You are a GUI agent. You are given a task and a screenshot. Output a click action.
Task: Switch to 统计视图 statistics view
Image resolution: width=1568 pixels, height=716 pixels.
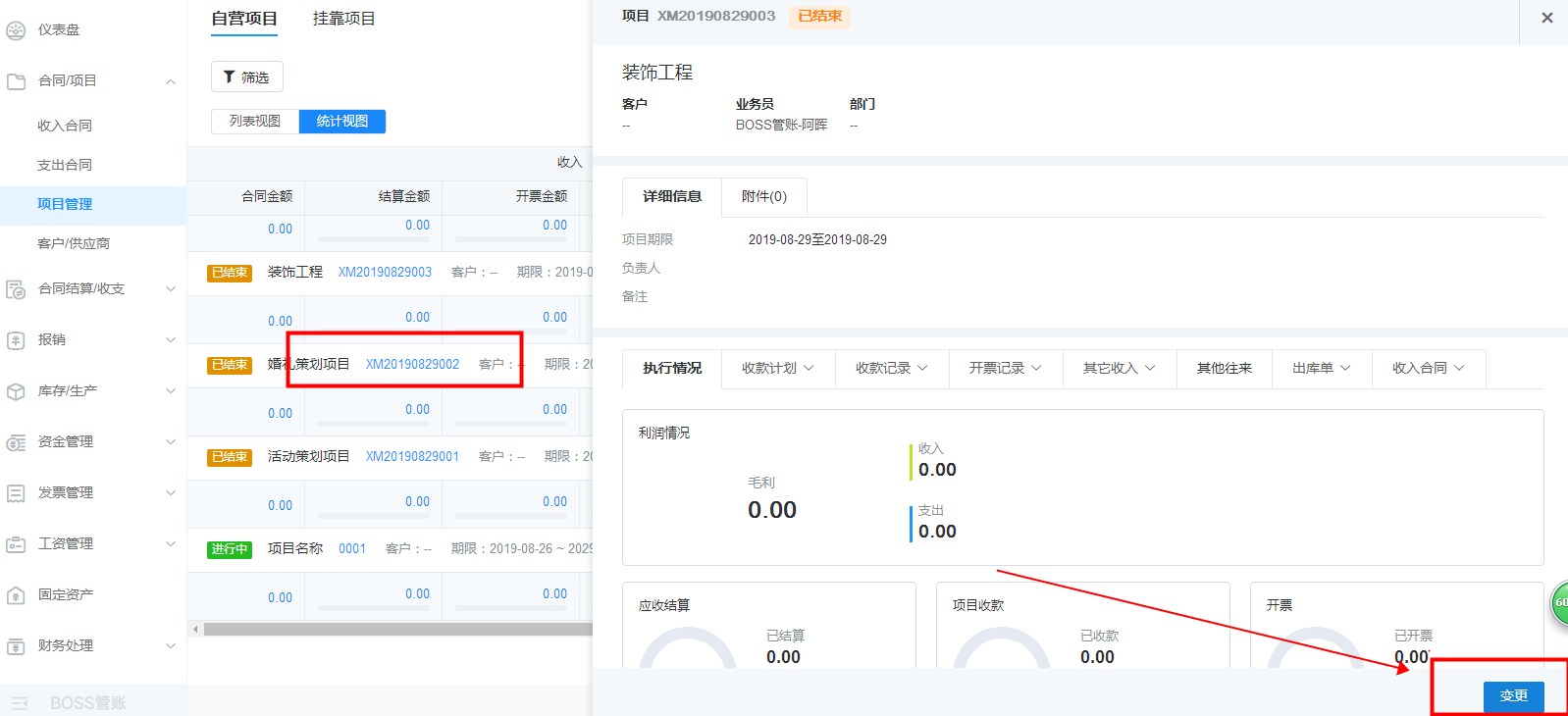342,122
